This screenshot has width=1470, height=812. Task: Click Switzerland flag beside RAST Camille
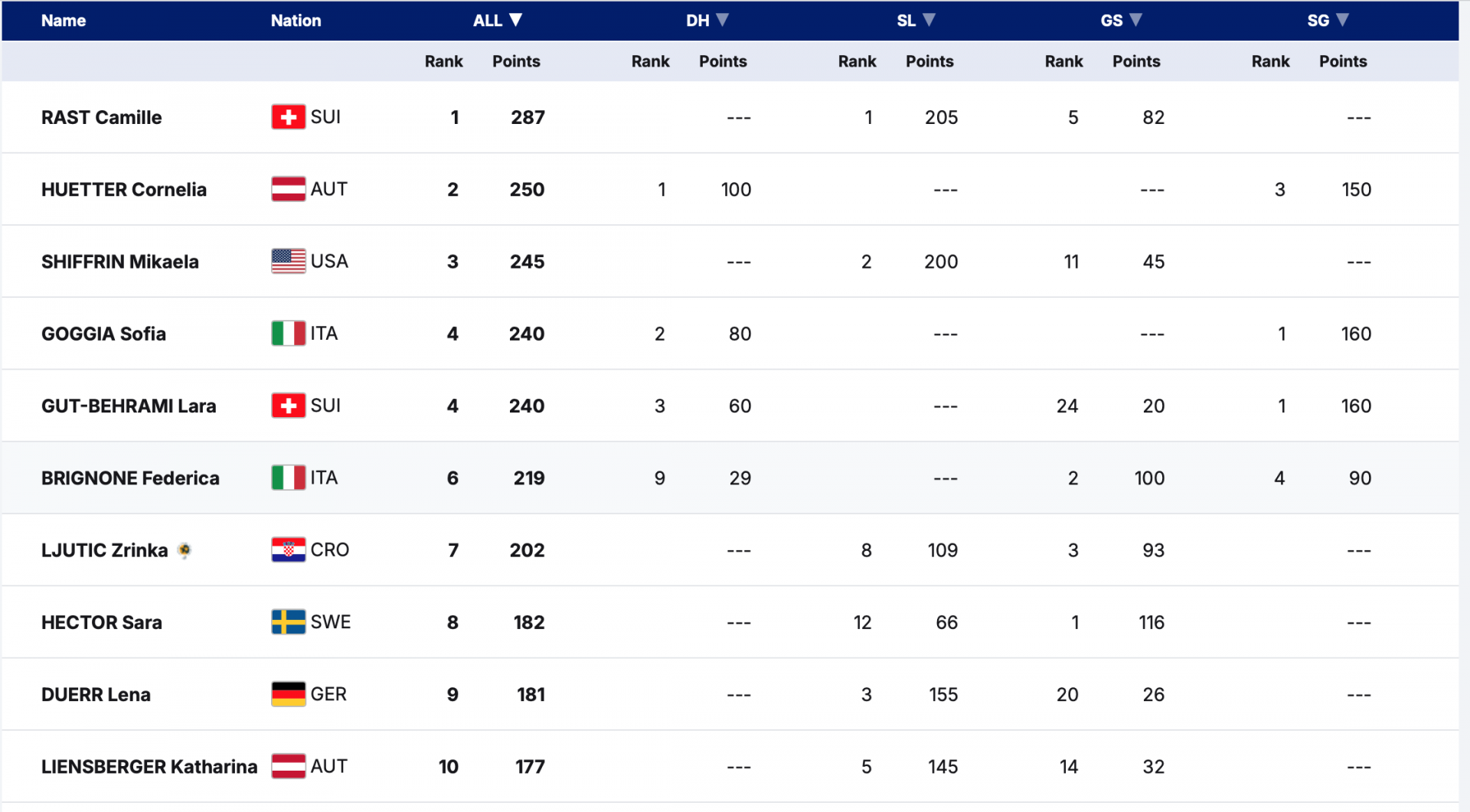[x=288, y=117]
